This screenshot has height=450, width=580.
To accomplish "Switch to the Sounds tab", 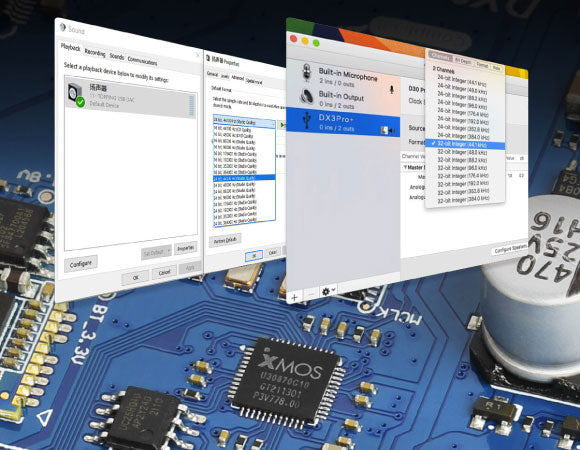I will coord(117,57).
